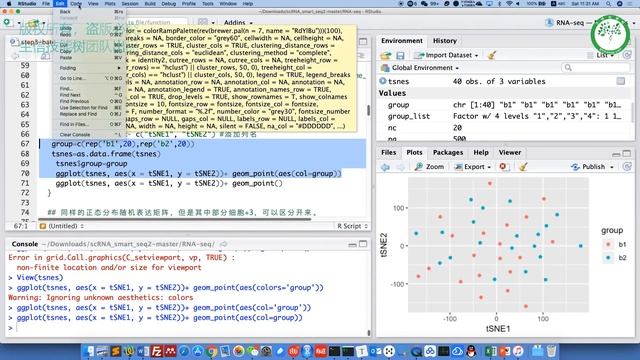
Task: Open the Trash in the Dock
Action: (551, 351)
